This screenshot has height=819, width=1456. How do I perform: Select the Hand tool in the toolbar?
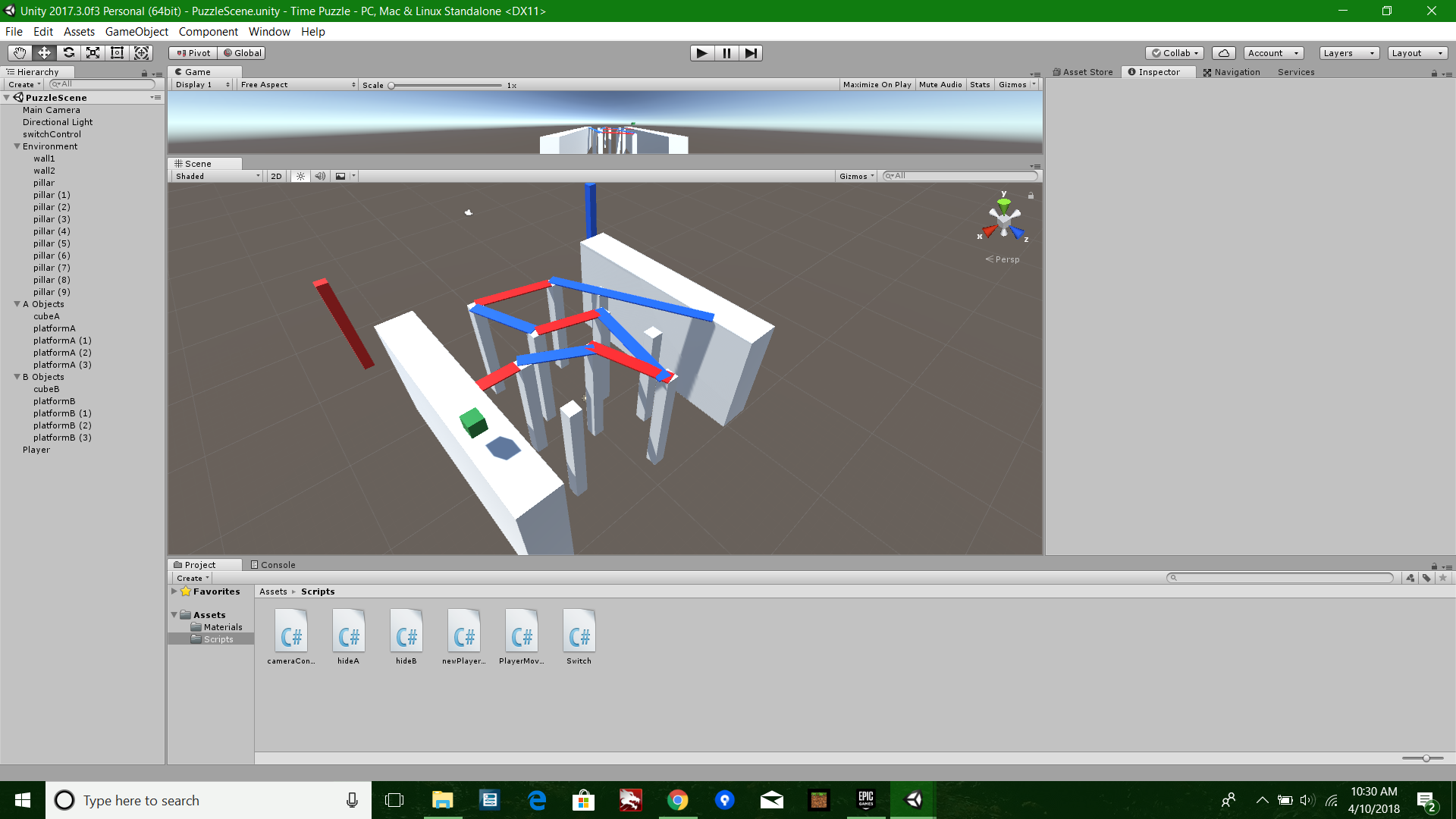point(18,52)
